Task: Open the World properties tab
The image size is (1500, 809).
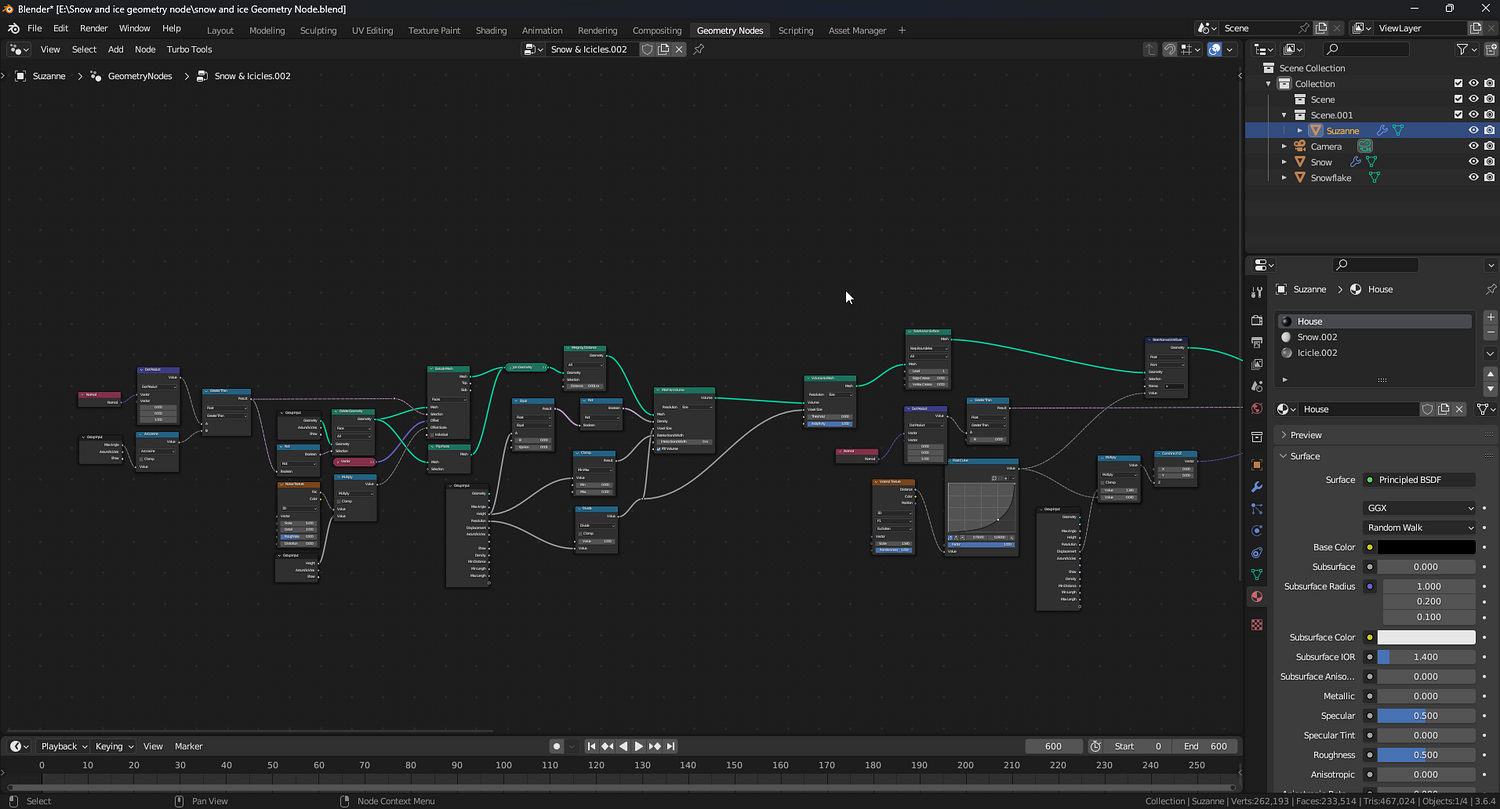Action: [1257, 409]
